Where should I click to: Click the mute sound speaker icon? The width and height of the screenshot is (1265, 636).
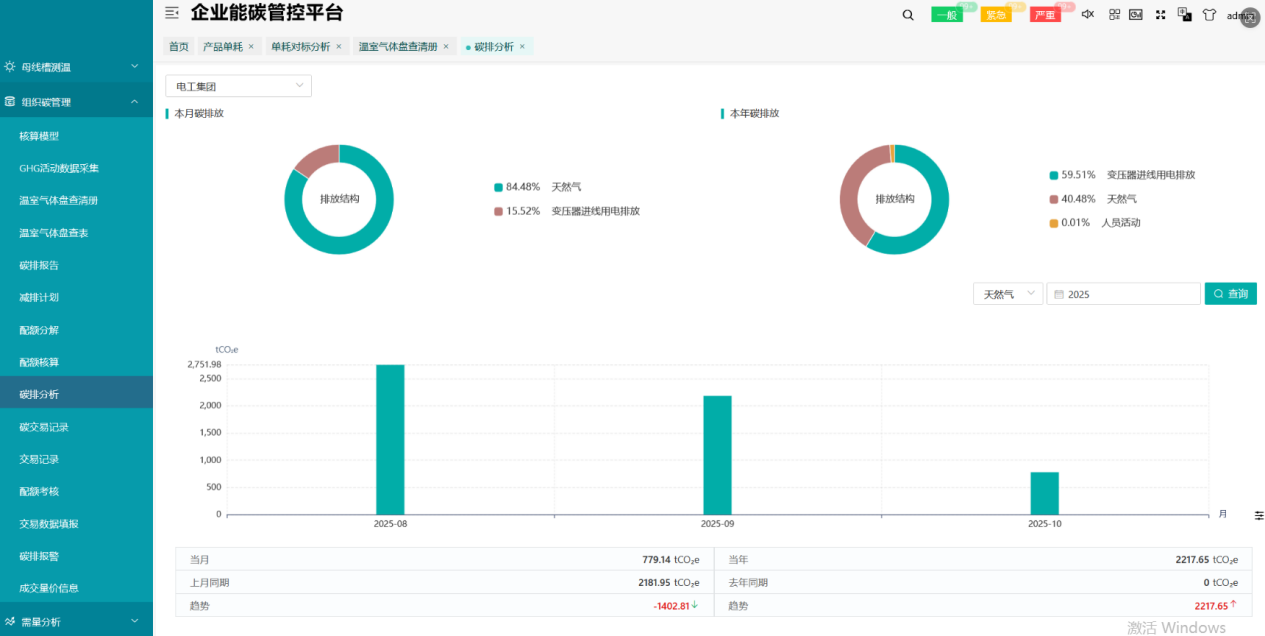click(x=1088, y=15)
